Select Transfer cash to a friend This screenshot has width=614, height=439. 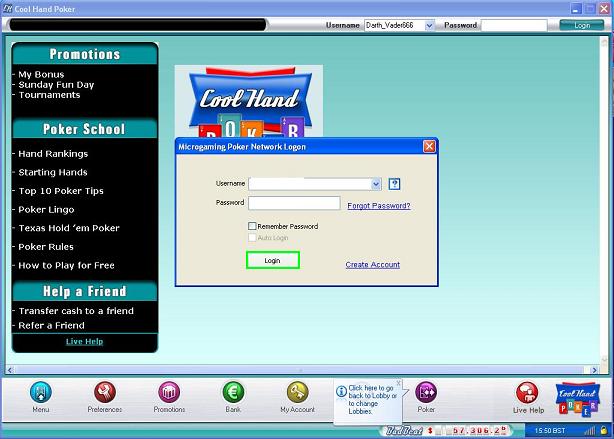[x=76, y=311]
